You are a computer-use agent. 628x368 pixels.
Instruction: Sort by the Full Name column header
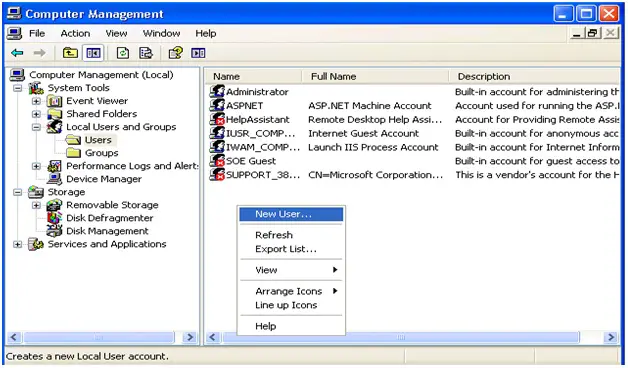click(375, 76)
